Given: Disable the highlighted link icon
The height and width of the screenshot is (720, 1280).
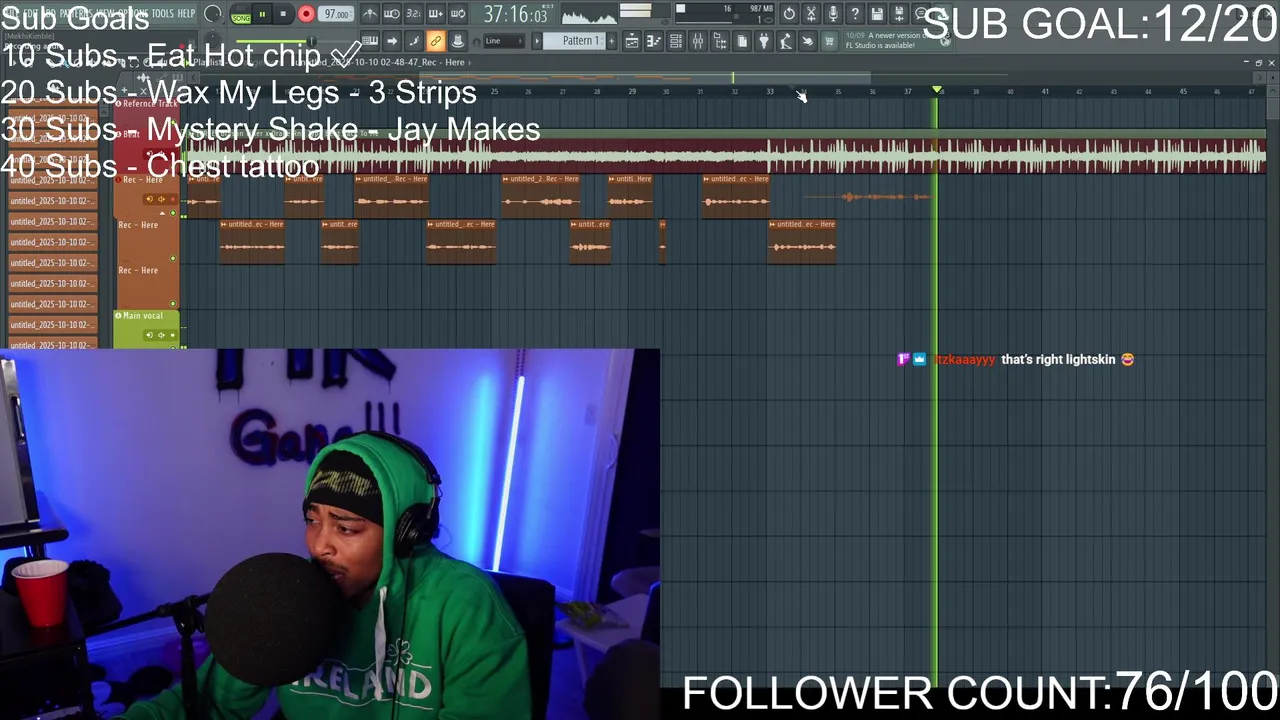Looking at the screenshot, I should pos(436,41).
